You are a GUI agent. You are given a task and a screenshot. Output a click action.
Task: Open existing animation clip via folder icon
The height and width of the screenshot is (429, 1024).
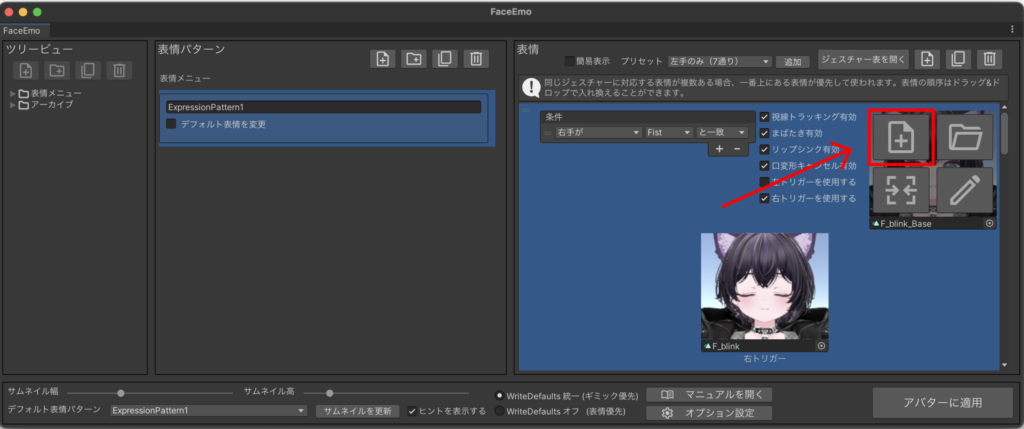(x=964, y=138)
